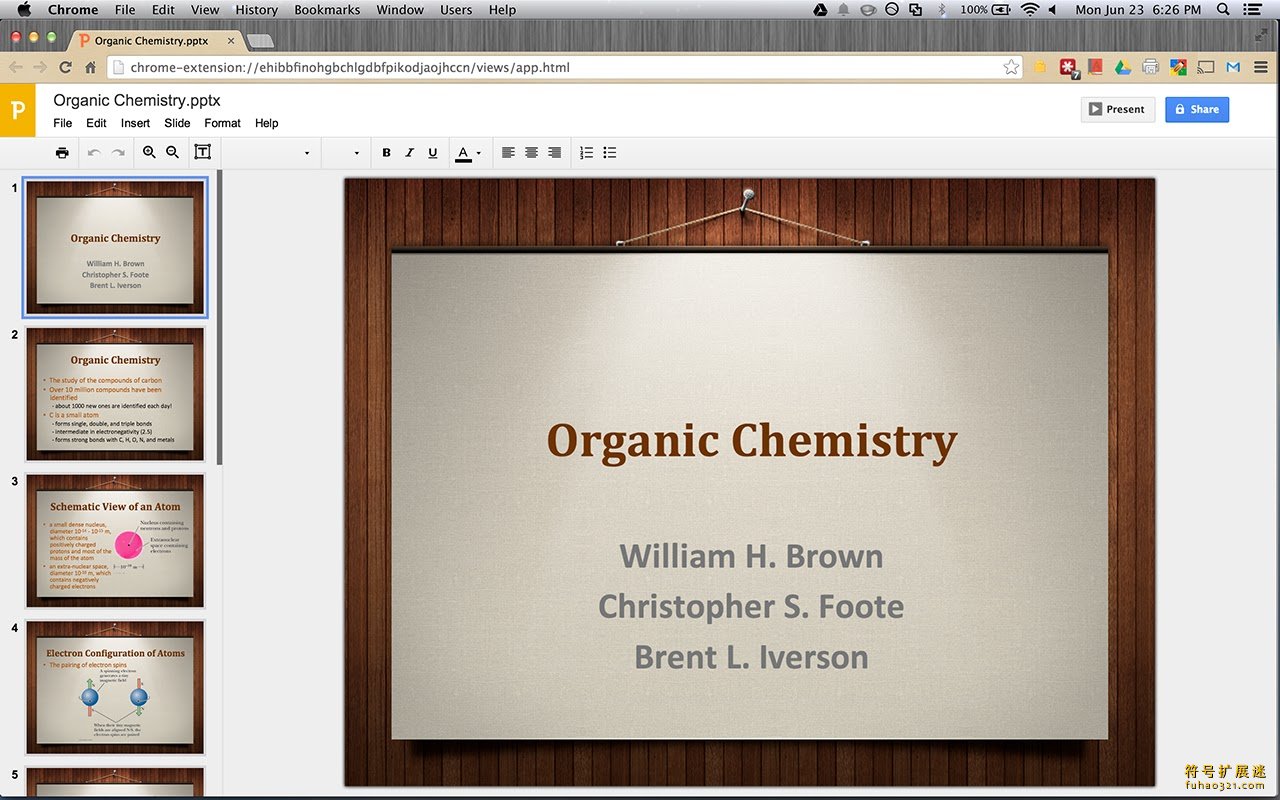The image size is (1280, 800).
Task: Redo the last undone action
Action: (118, 153)
